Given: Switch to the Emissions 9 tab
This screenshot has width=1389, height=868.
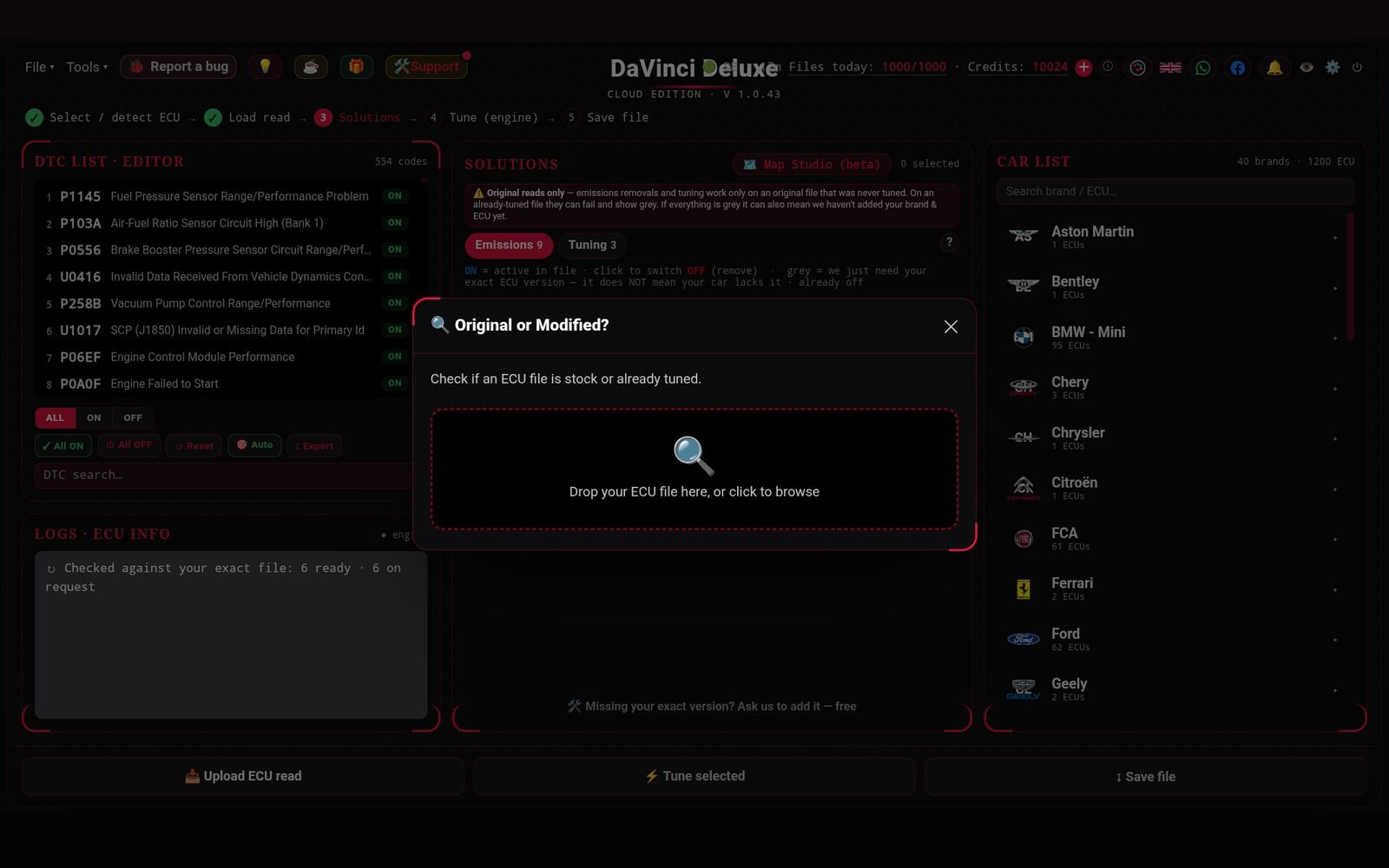Looking at the screenshot, I should tap(509, 245).
